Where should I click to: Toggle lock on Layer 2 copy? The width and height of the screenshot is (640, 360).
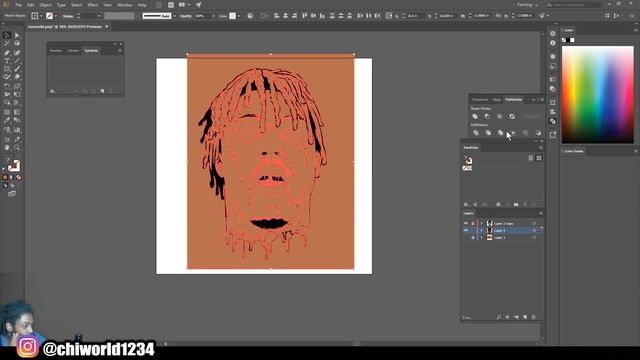(473, 224)
